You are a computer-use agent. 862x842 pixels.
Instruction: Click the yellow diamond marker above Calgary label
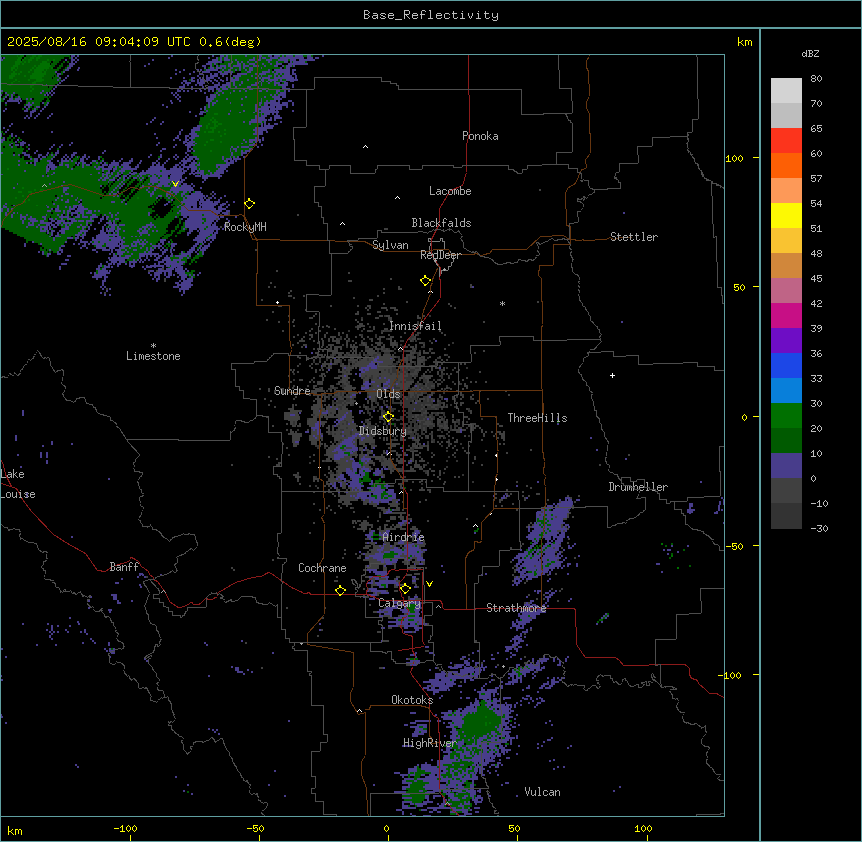[x=405, y=589]
